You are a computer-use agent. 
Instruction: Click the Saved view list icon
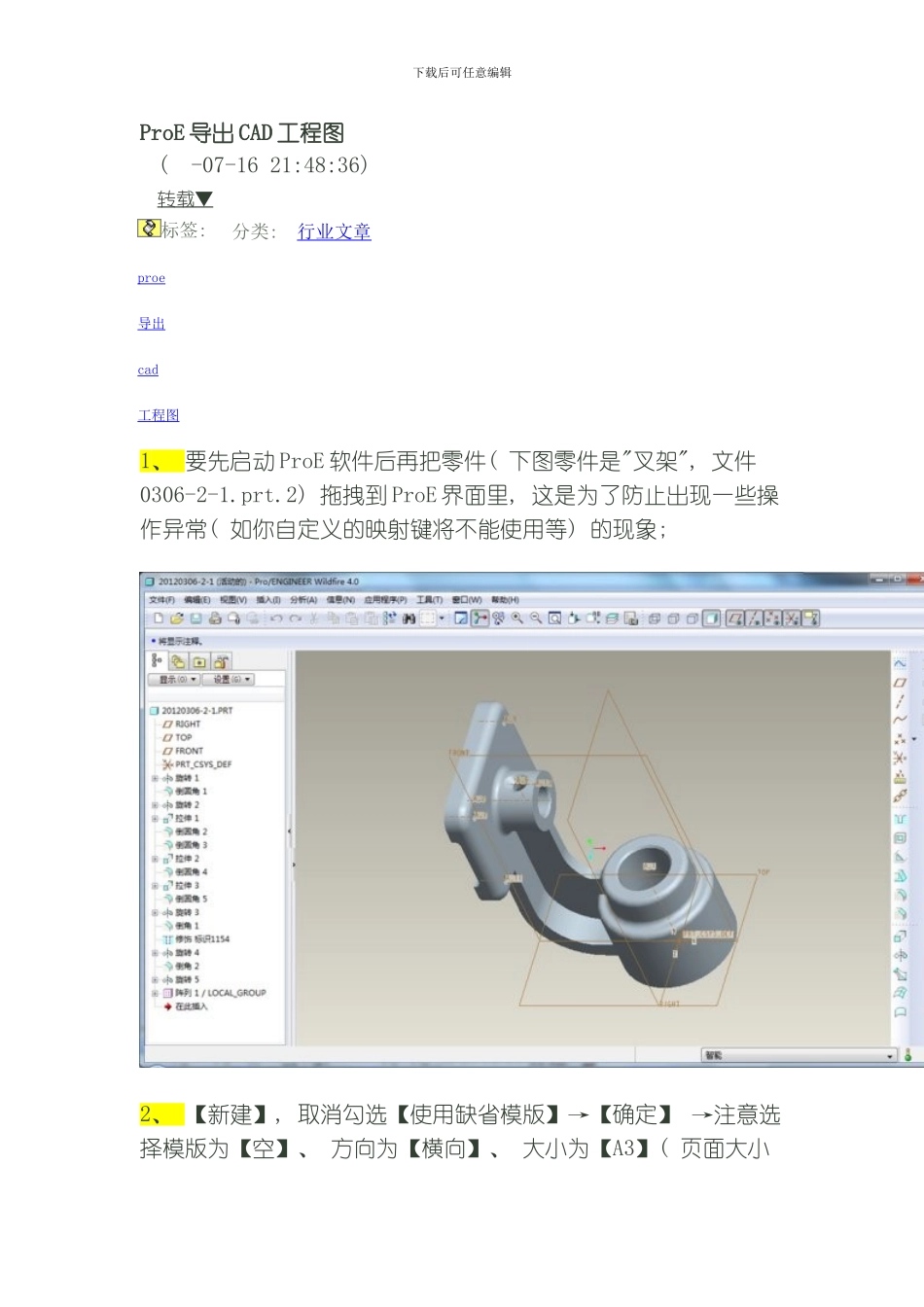coord(593,618)
